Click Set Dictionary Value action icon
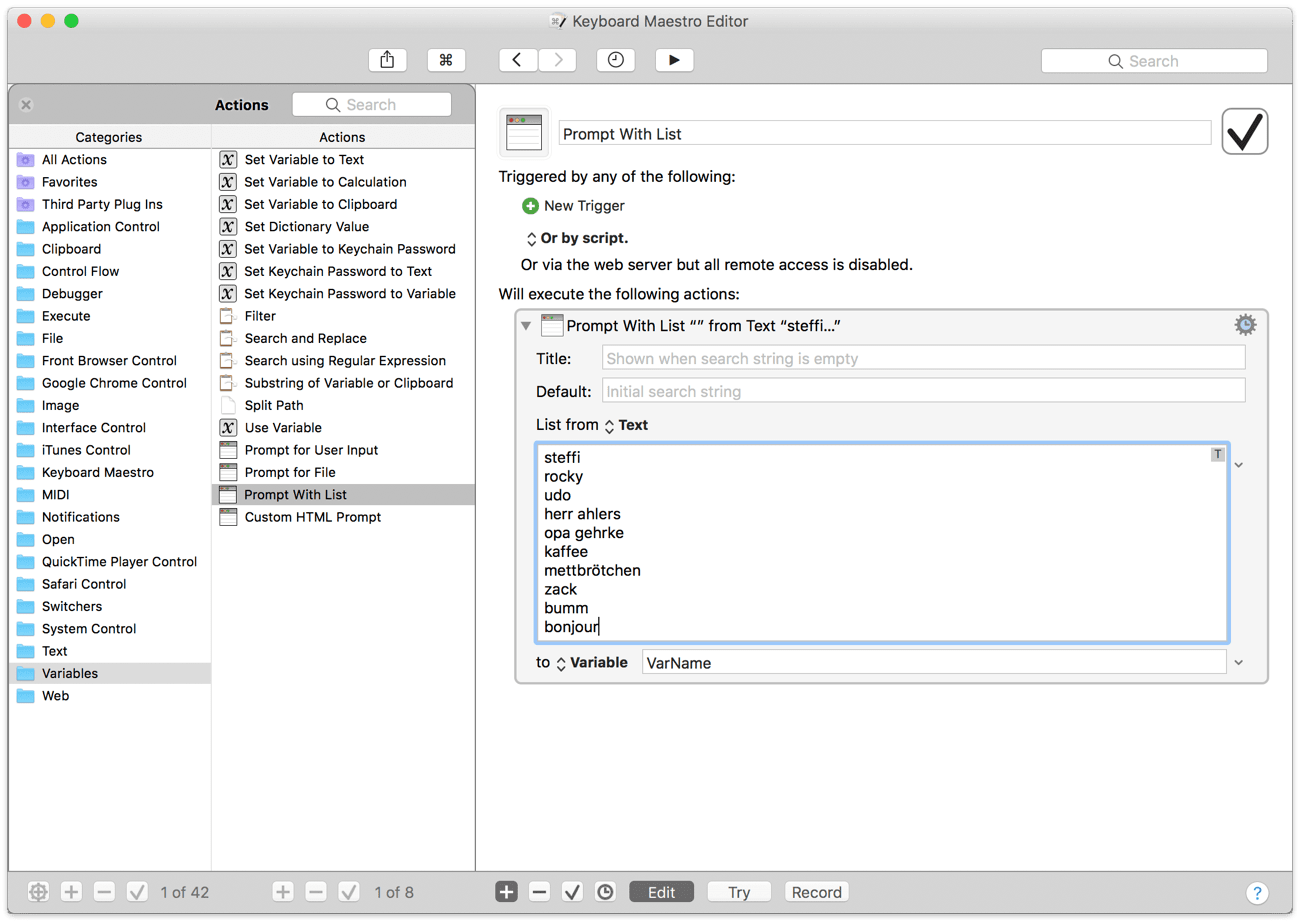The width and height of the screenshot is (1300, 921). tap(227, 226)
